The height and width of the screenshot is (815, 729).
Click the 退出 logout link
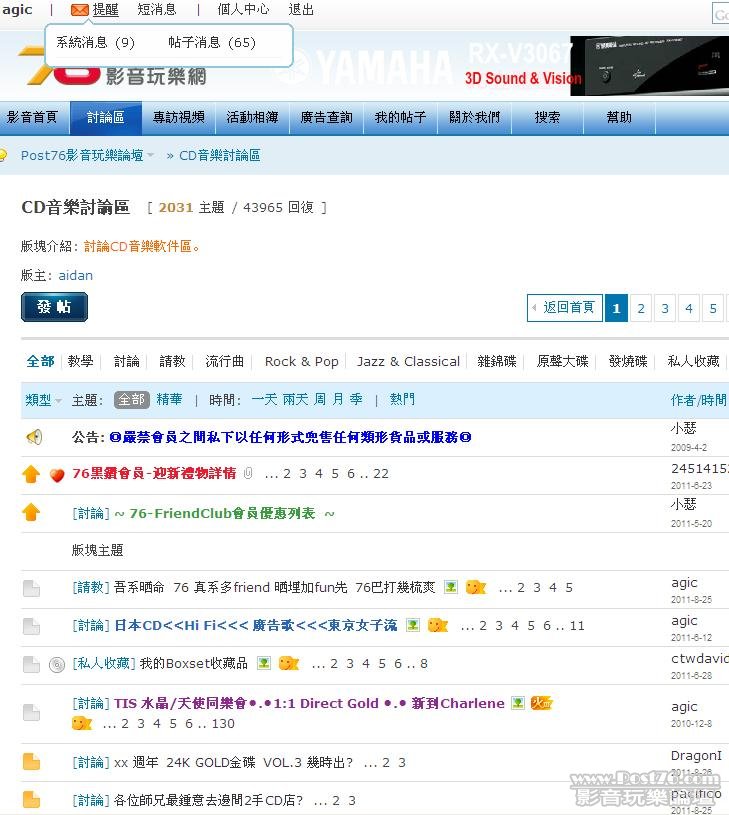tap(301, 10)
